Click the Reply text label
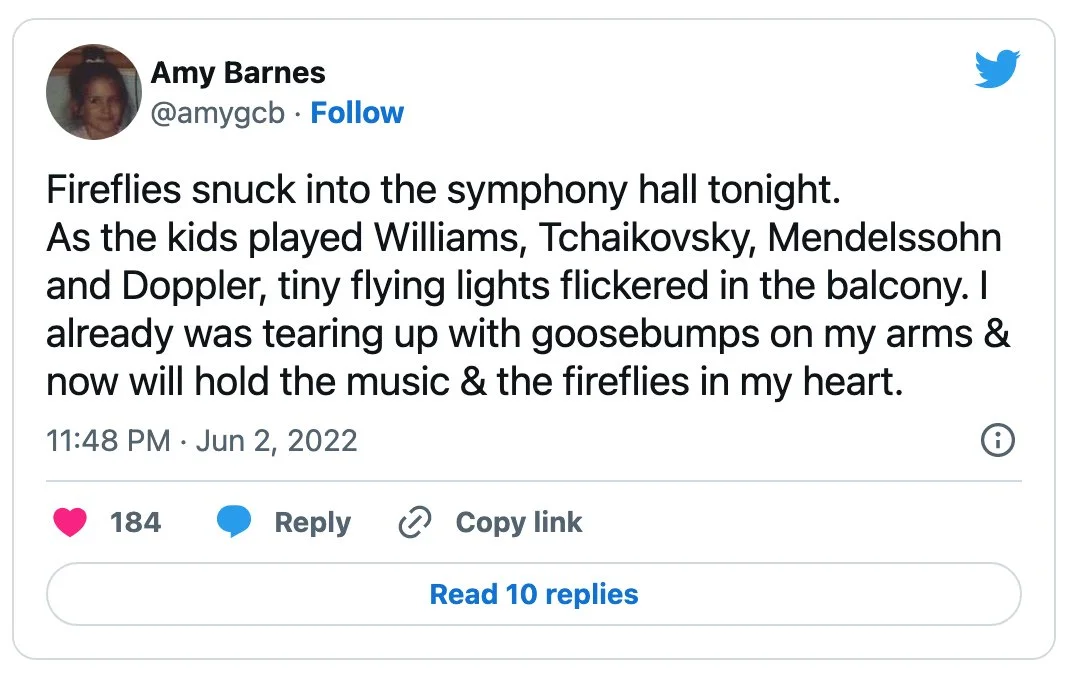 (312, 523)
